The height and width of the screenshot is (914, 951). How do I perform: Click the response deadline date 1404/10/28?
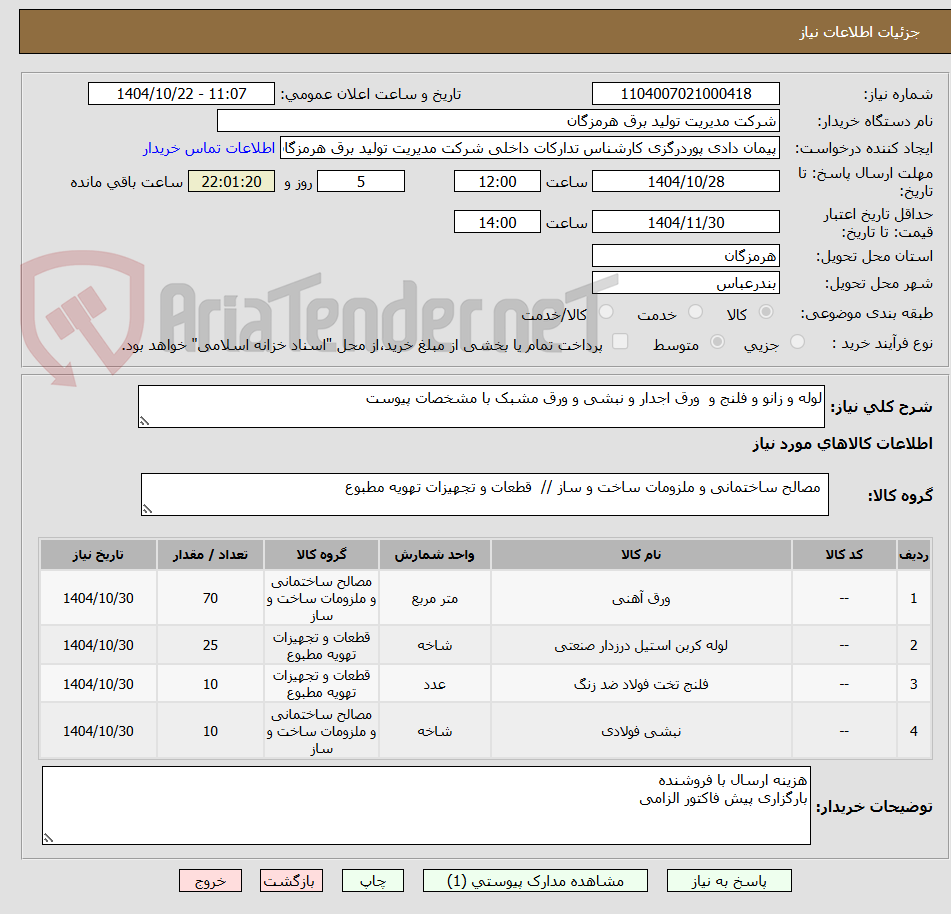685,181
